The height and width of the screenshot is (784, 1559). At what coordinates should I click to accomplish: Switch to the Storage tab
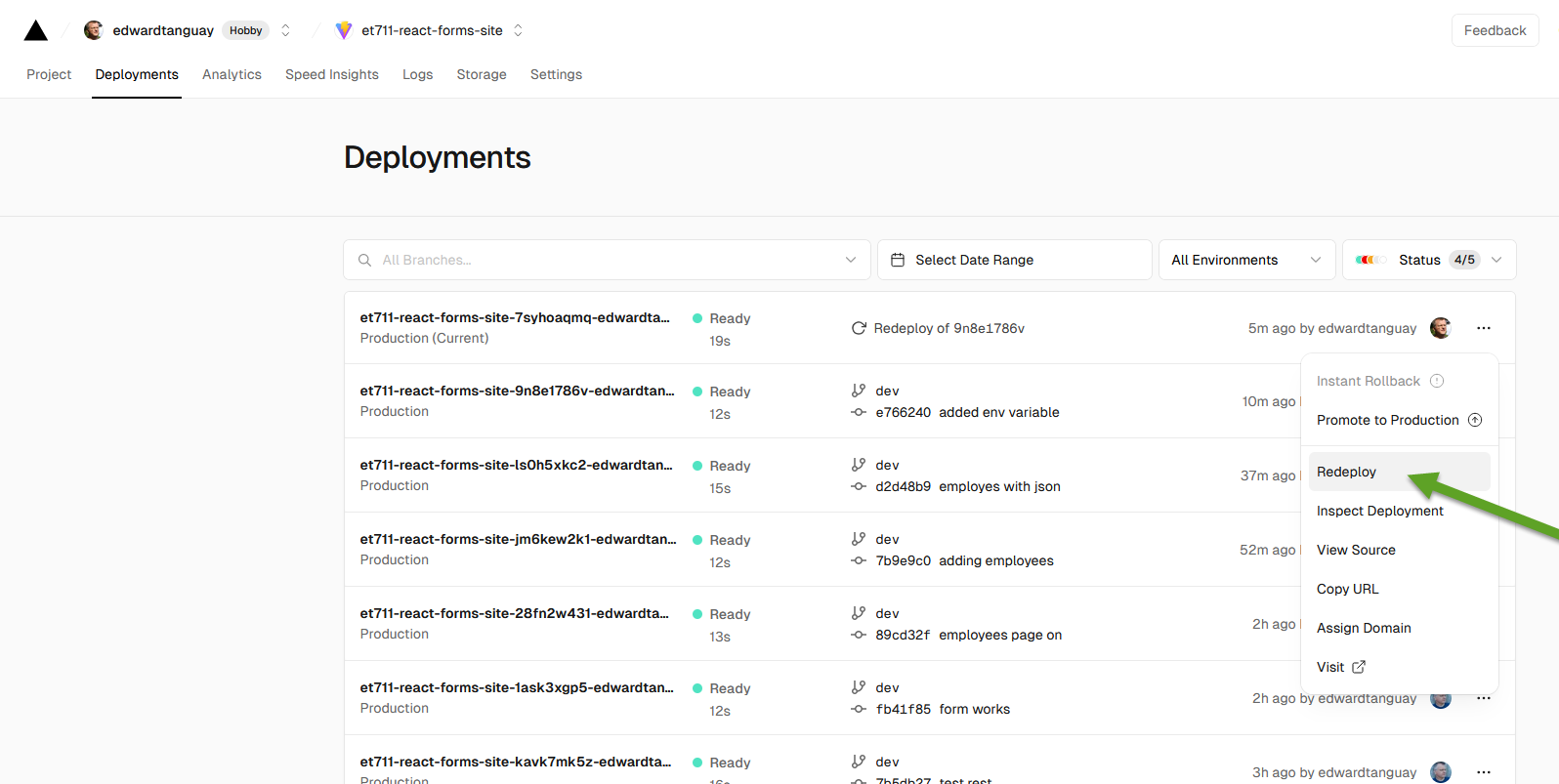pyautogui.click(x=482, y=74)
